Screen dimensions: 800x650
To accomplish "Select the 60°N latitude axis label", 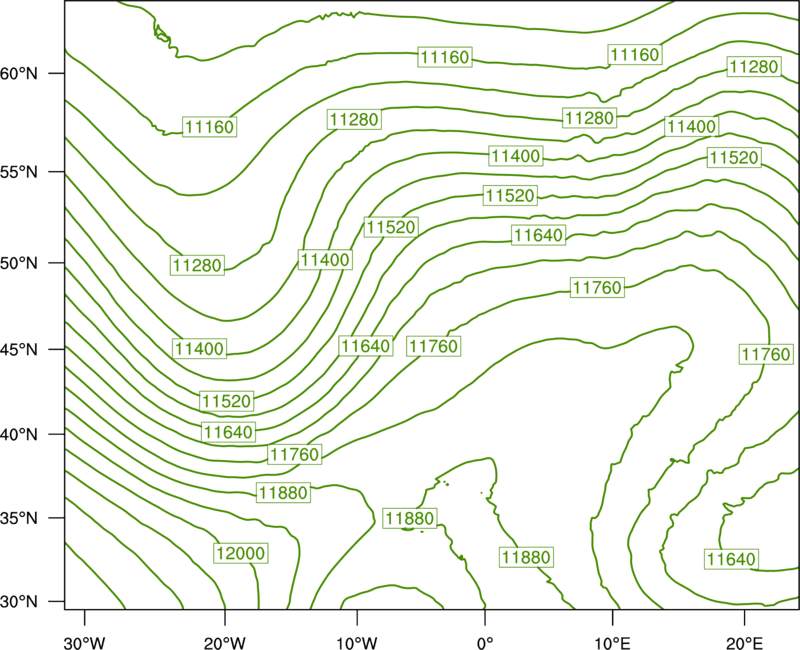I will (19, 73).
